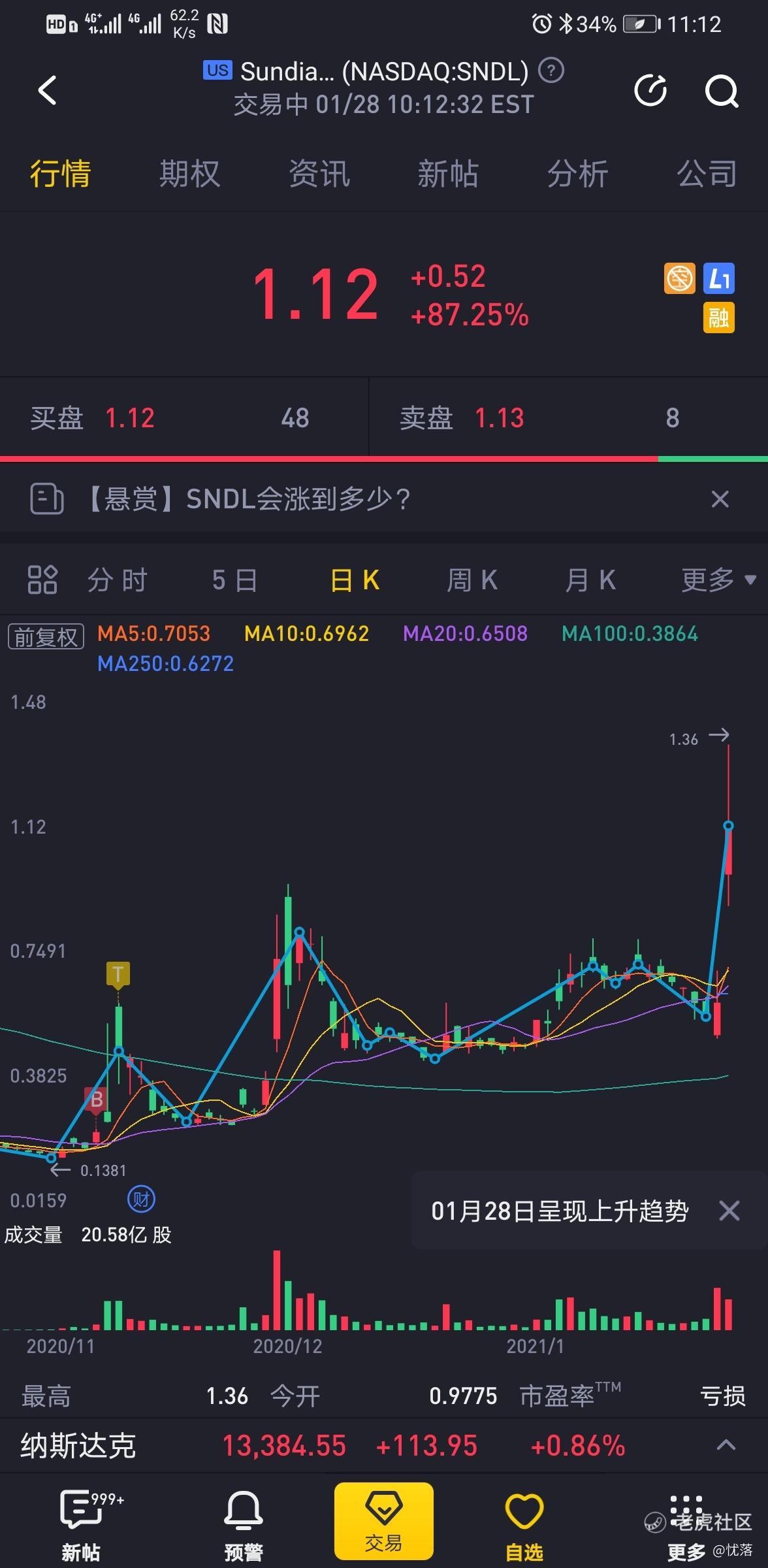Image resolution: width=768 pixels, height=1568 pixels.
Task: Open the stock search icon
Action: [722, 90]
